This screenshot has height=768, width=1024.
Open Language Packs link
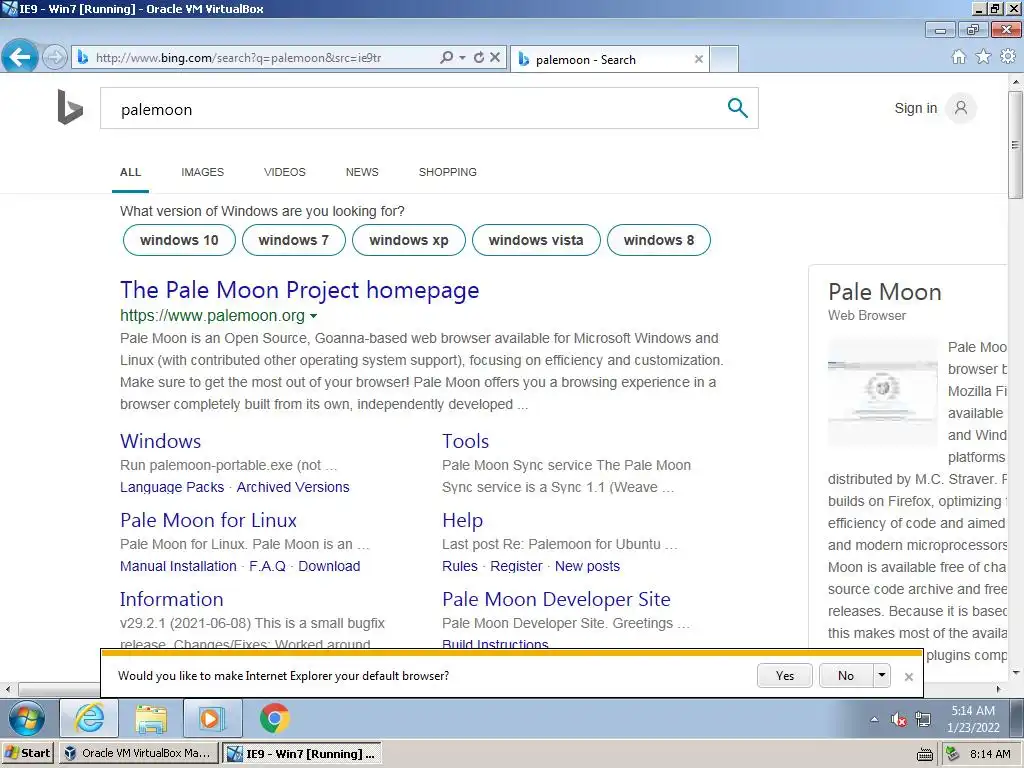[172, 487]
